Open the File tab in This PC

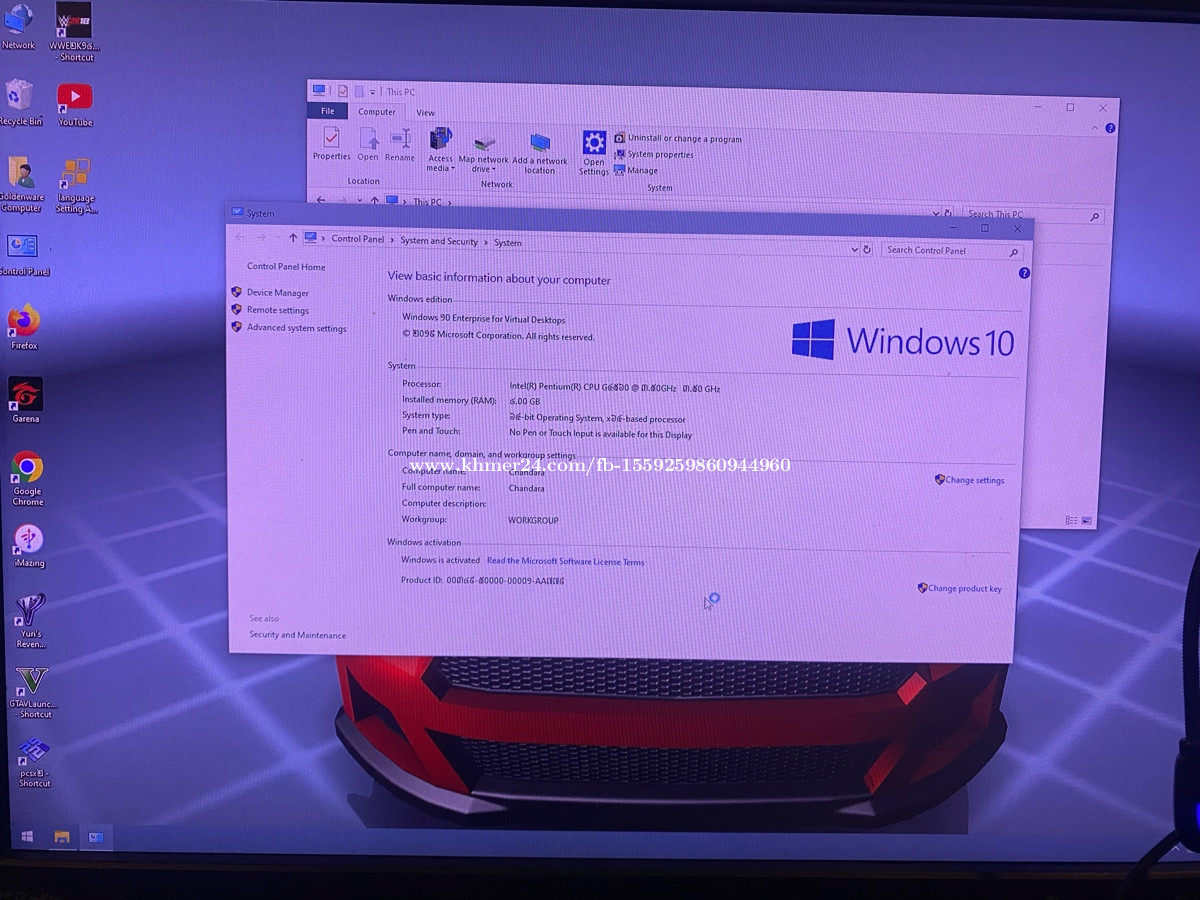coord(328,111)
